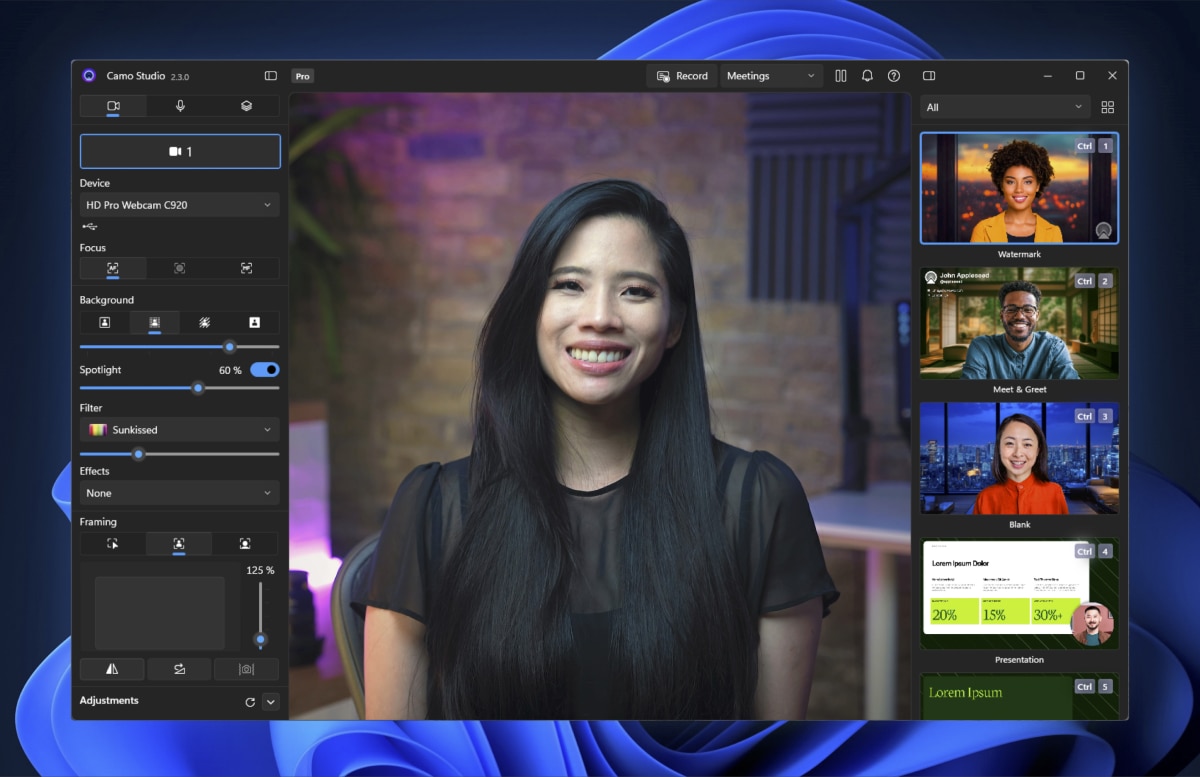Click the Camo Studio logo icon

[x=89, y=76]
